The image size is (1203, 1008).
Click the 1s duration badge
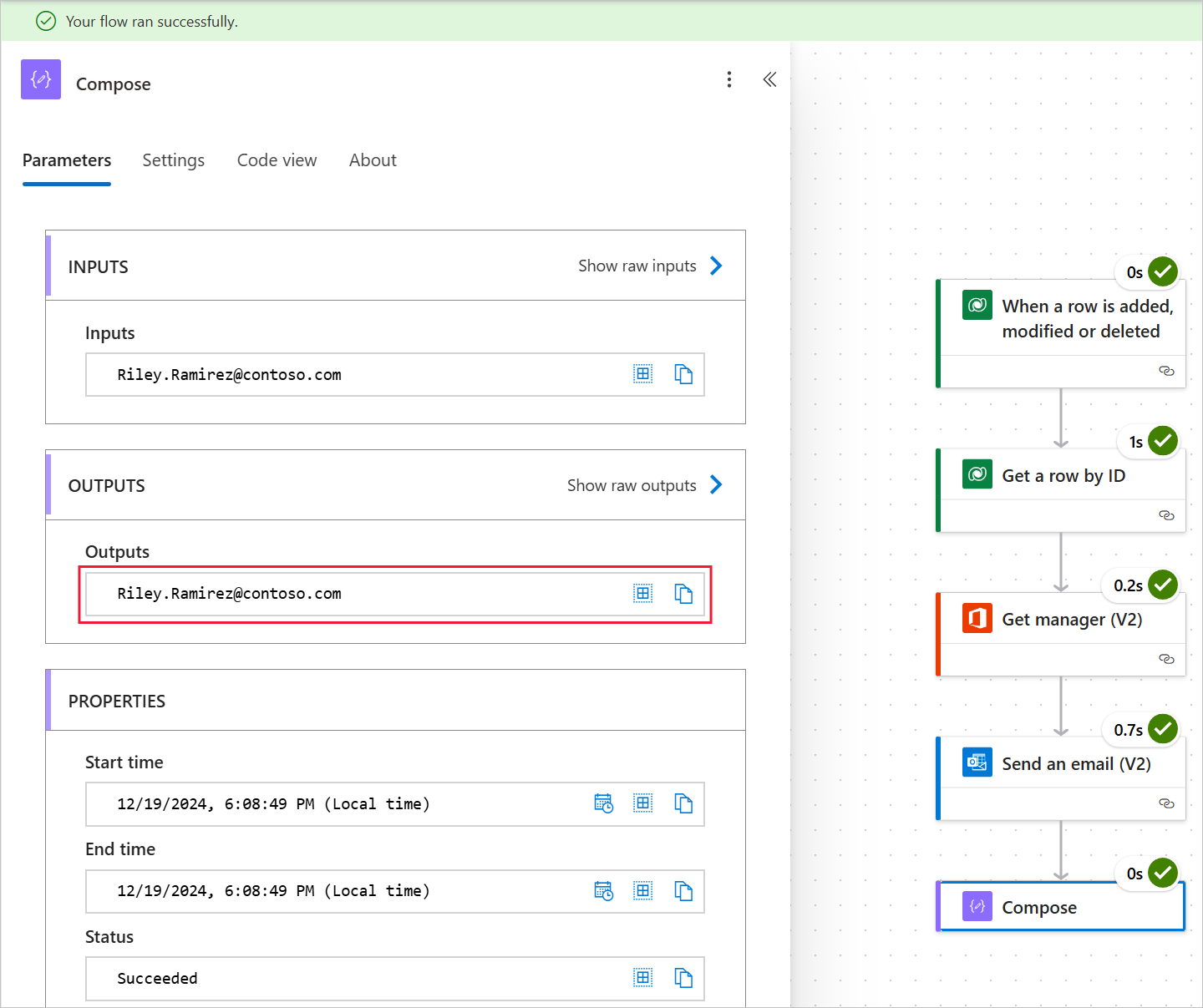1135,442
